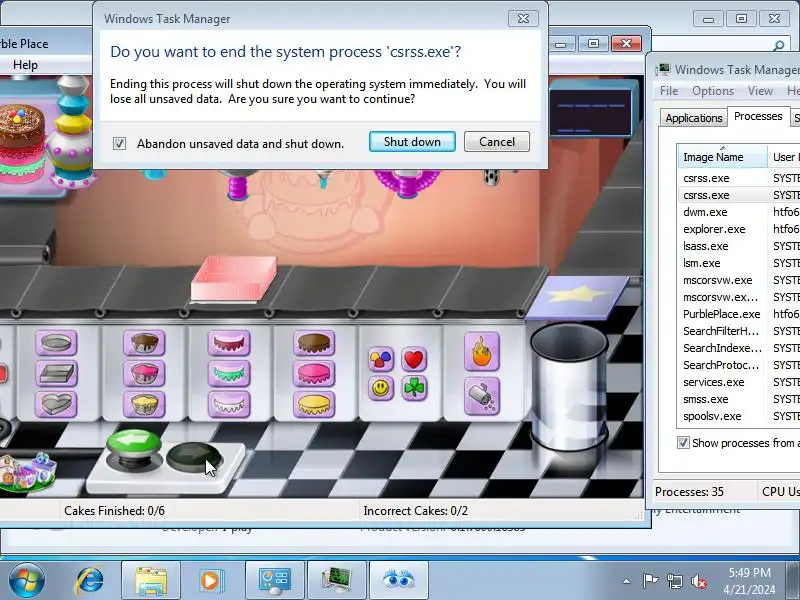
Task: Cancel ending the csrss.exe process
Action: point(496,142)
